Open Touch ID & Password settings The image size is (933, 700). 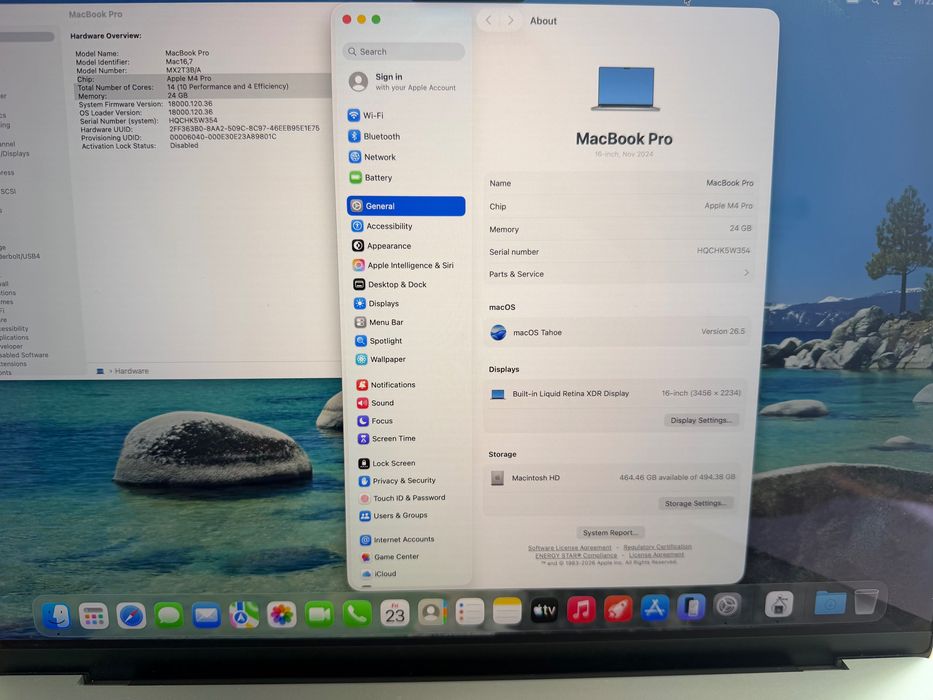click(x=413, y=498)
